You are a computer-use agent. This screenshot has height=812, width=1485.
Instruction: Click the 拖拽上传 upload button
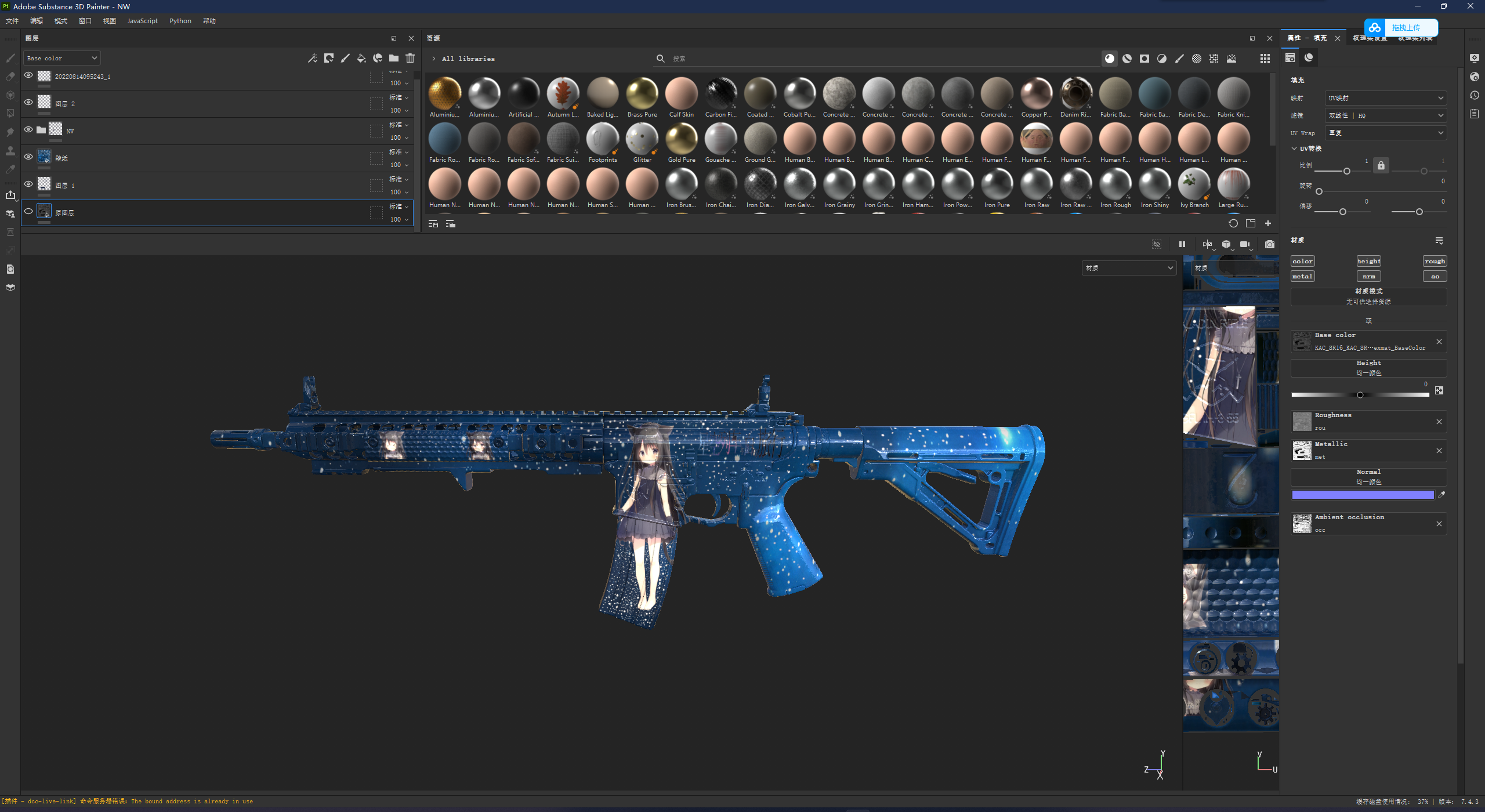(1401, 27)
